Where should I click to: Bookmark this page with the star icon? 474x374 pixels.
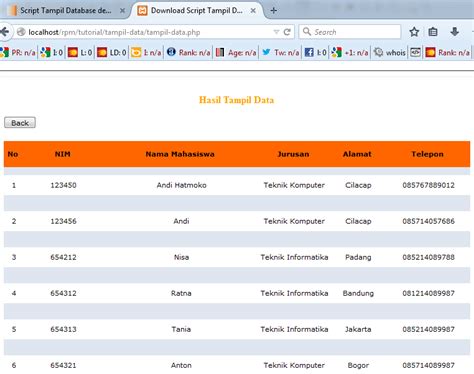[x=414, y=32]
